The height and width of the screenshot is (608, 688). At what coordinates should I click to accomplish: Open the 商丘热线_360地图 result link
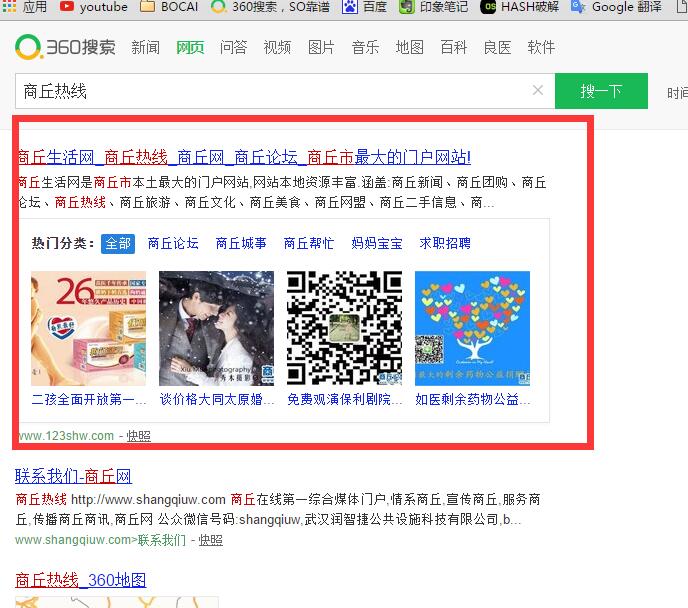click(81, 580)
